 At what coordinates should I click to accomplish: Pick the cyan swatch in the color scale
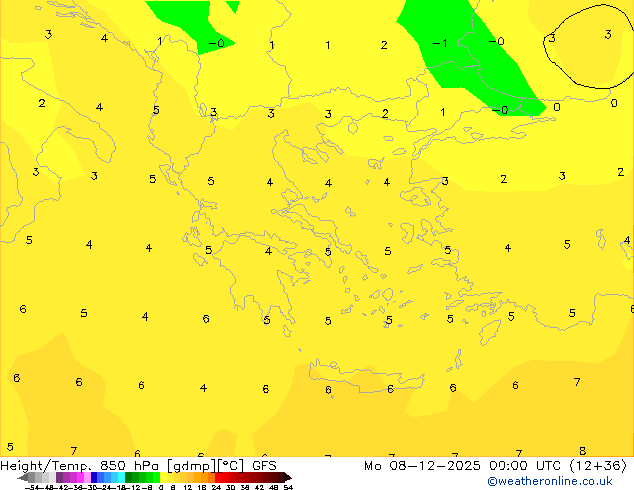(x=121, y=477)
